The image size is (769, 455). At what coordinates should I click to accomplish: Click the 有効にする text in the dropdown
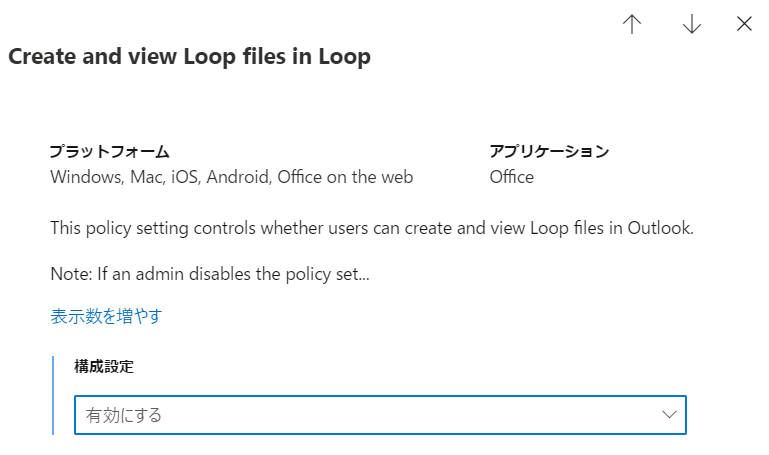(124, 415)
